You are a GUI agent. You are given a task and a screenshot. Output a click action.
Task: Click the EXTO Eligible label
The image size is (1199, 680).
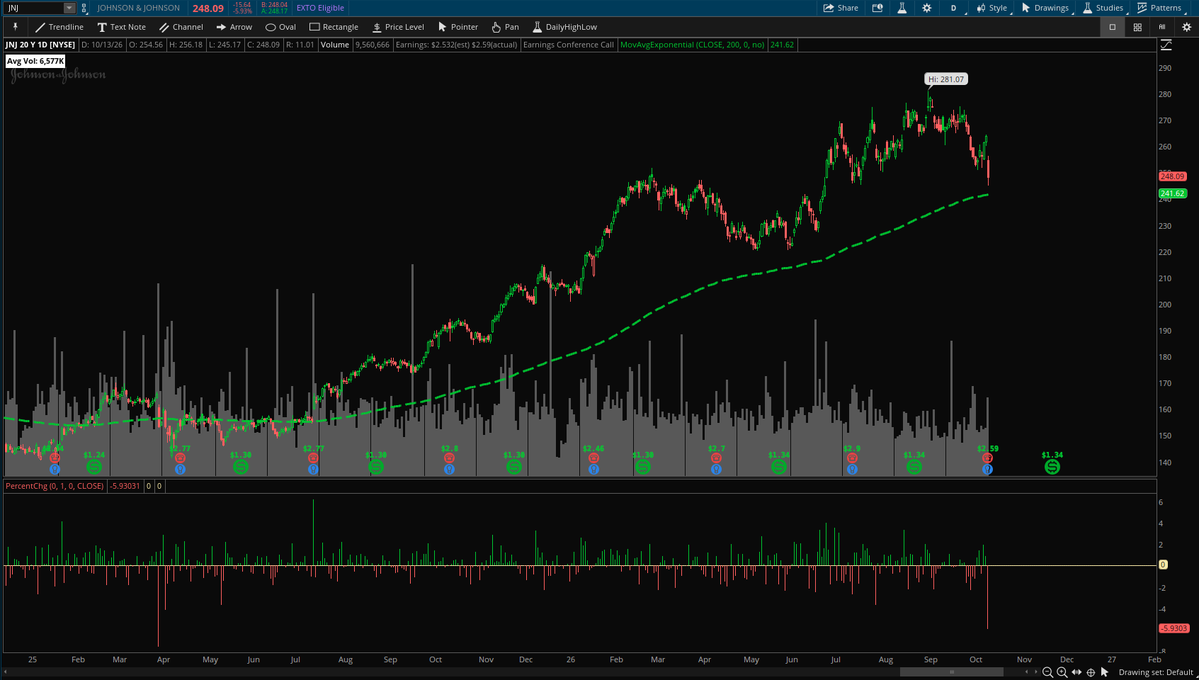(320, 8)
